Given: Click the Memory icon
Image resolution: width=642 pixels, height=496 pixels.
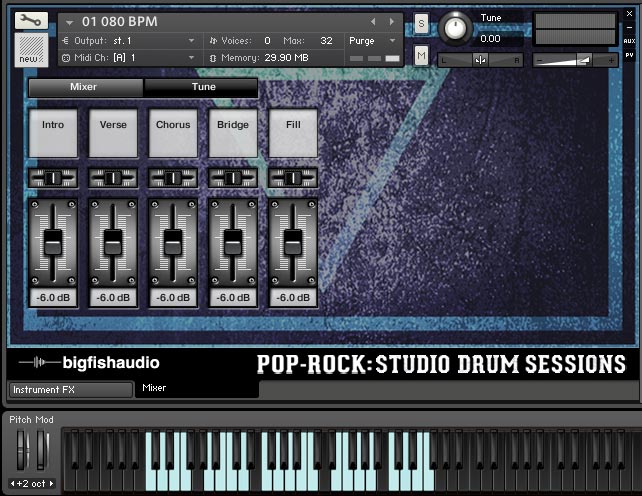Looking at the screenshot, I should pos(213,58).
